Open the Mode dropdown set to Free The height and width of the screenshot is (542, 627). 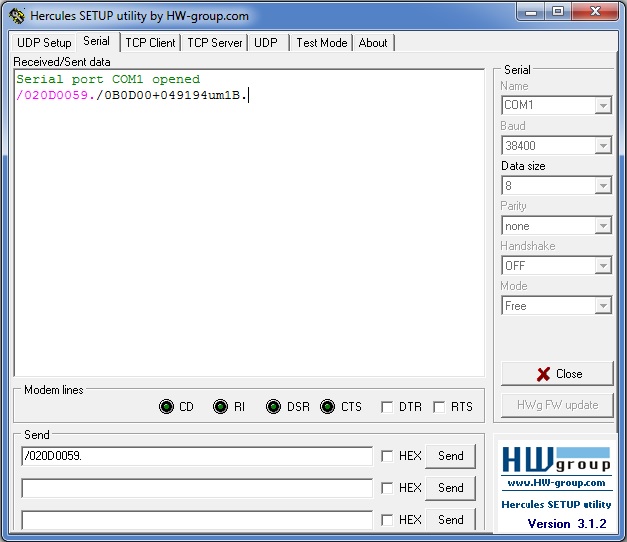pos(556,306)
